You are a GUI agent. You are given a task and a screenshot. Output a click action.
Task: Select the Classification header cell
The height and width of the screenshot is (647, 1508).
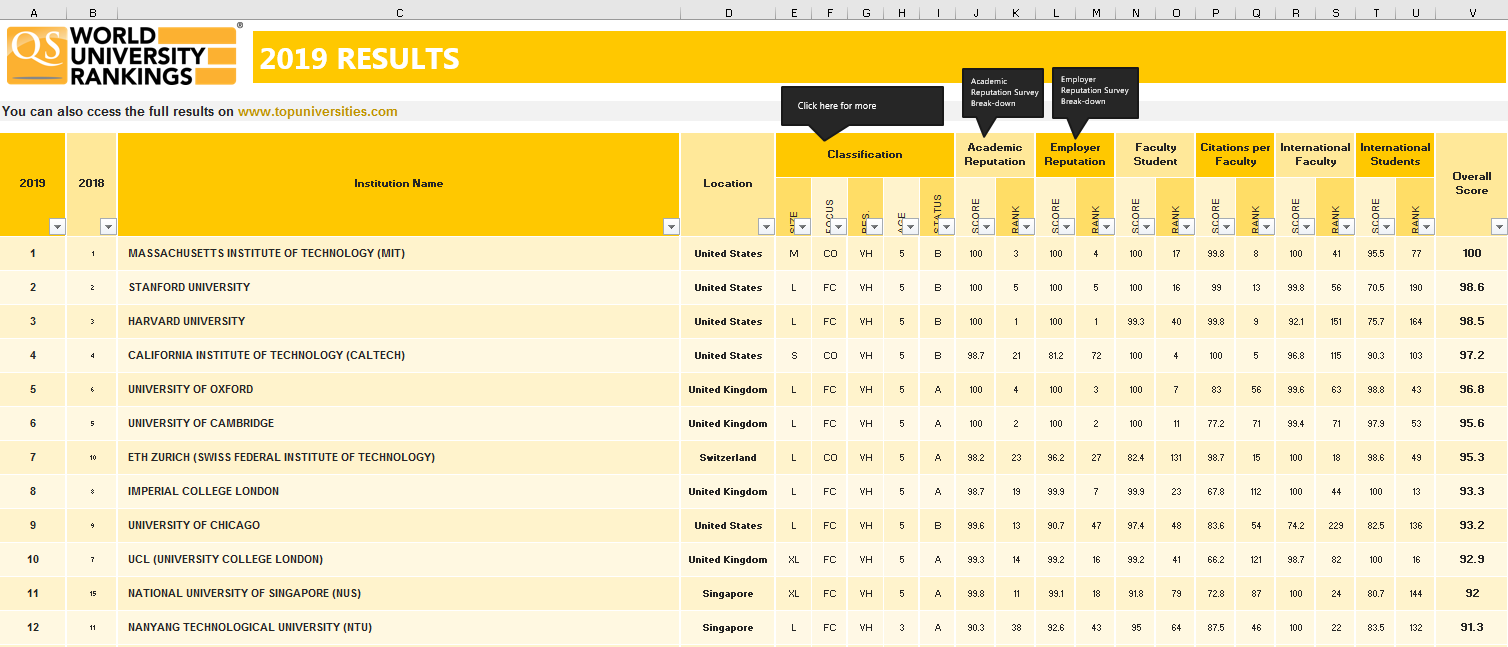[x=865, y=155]
